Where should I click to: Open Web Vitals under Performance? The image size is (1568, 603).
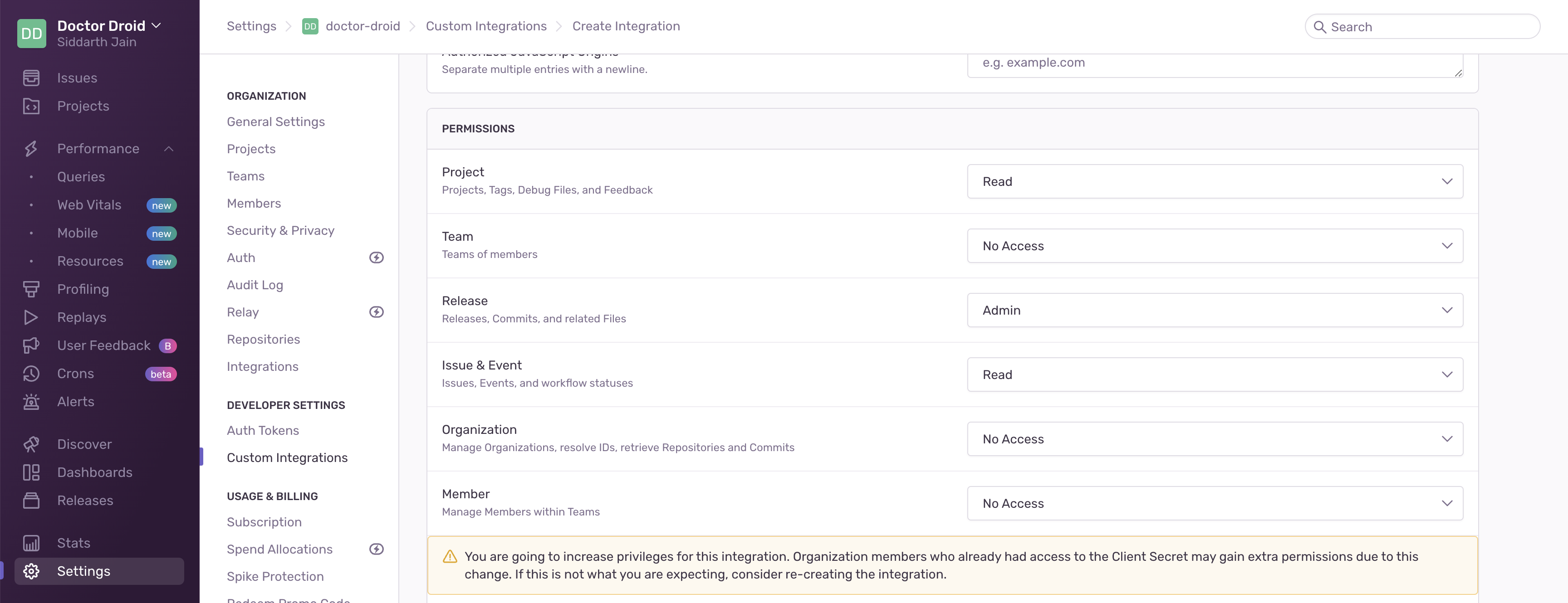pyautogui.click(x=89, y=205)
